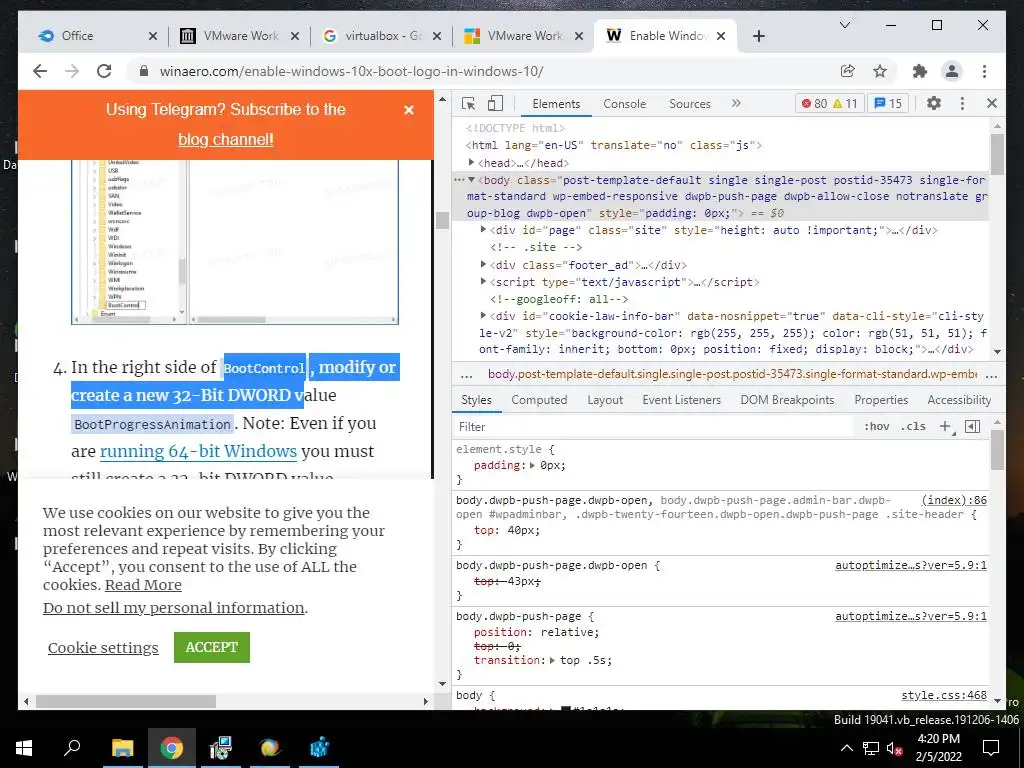Click the address bar URL
Screen dimensions: 1024x768
[x=351, y=71]
